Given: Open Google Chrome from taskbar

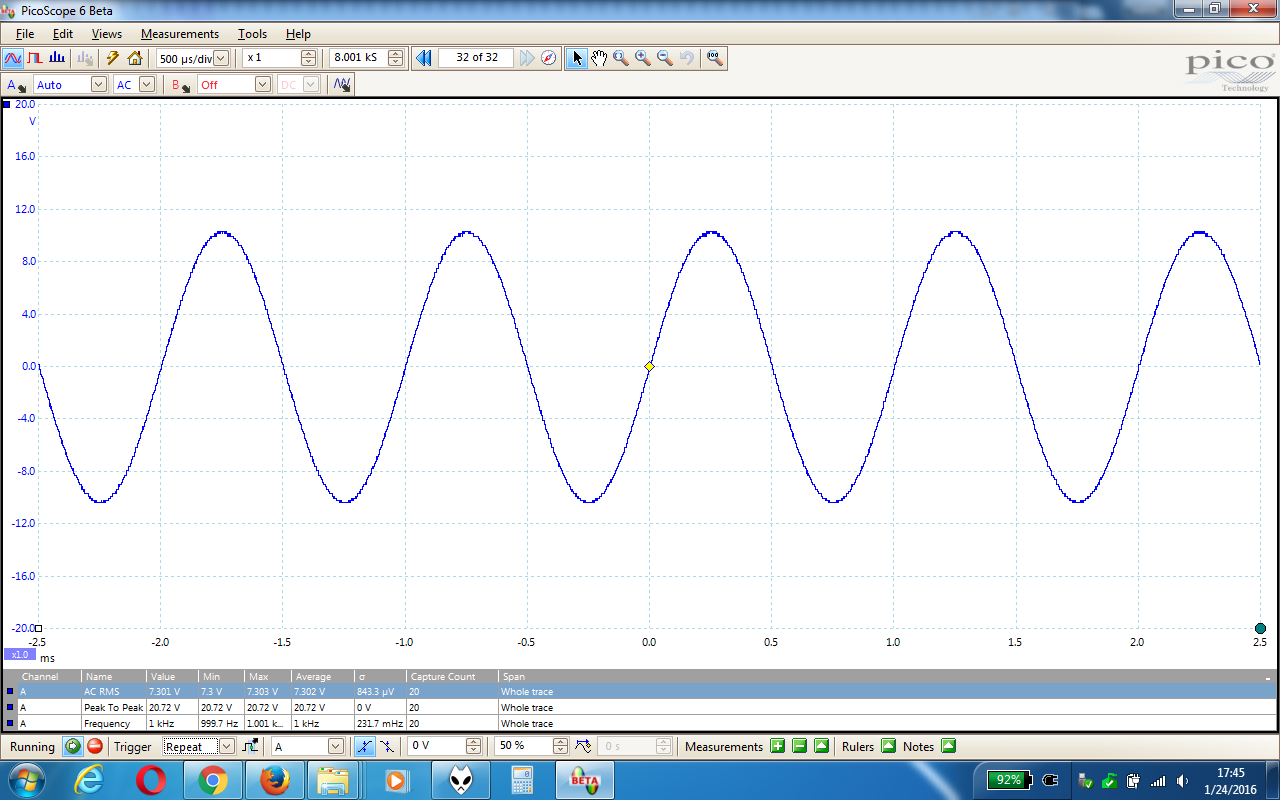Looking at the screenshot, I should (x=213, y=780).
